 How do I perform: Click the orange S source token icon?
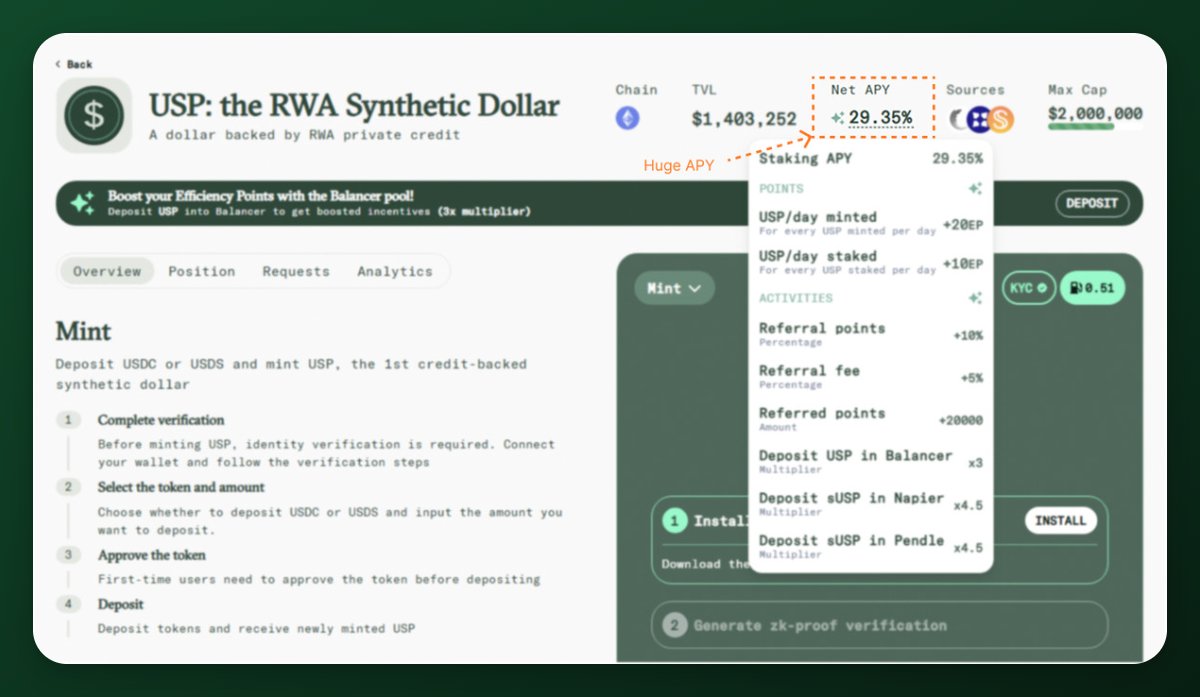[1001, 119]
